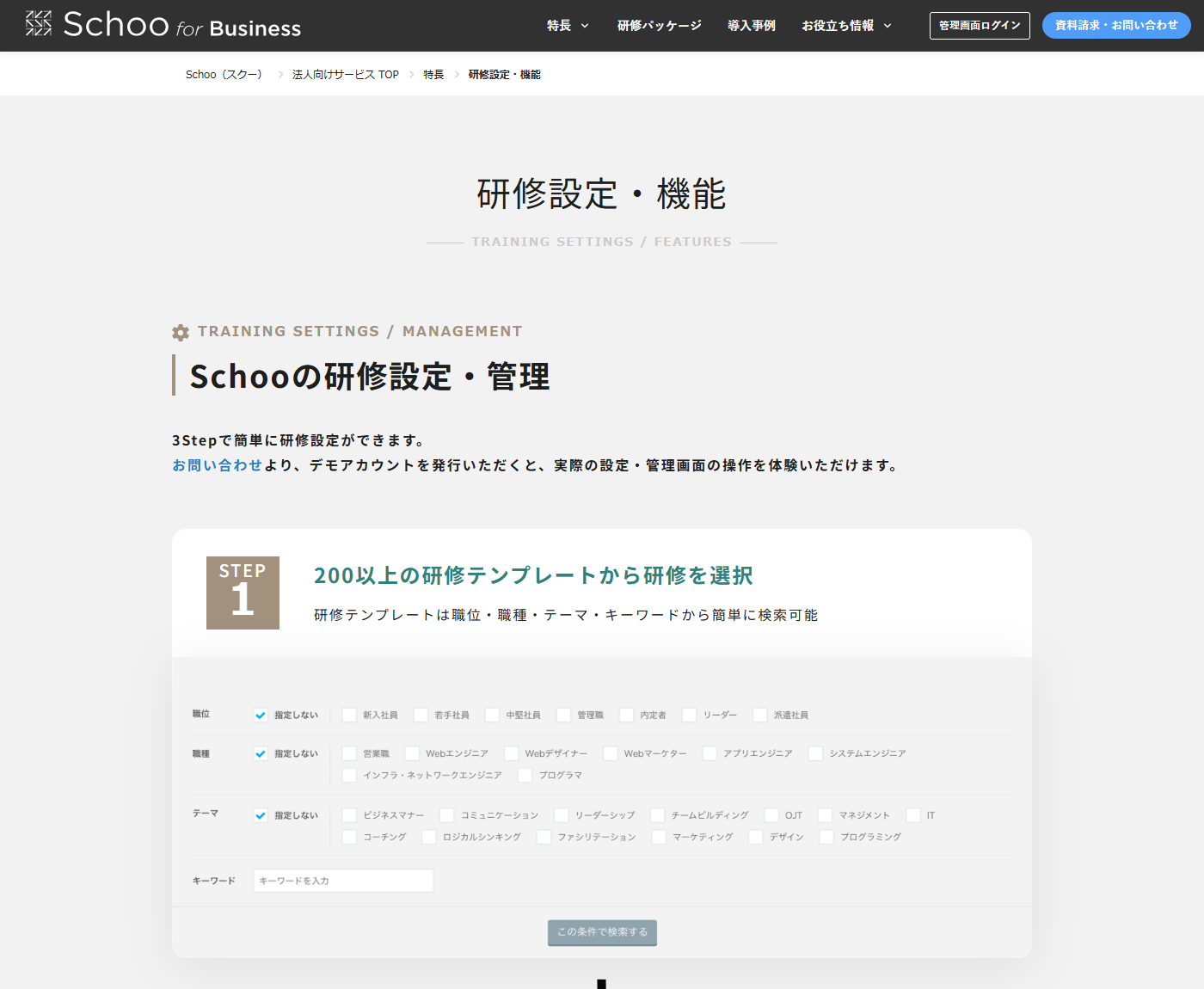Image resolution: width=1204 pixels, height=989 pixels.
Task: Check the Webマーケター checkbox
Action: [x=610, y=753]
